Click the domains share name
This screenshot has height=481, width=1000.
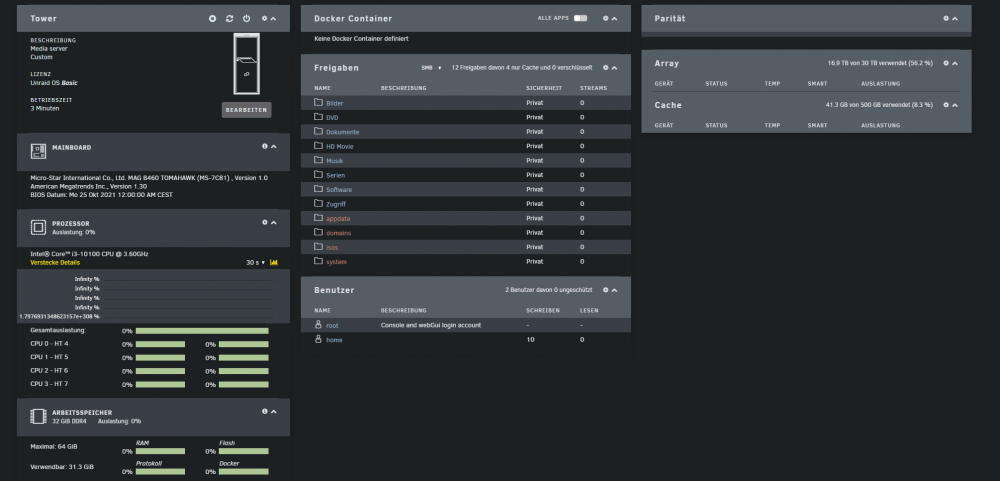(339, 233)
